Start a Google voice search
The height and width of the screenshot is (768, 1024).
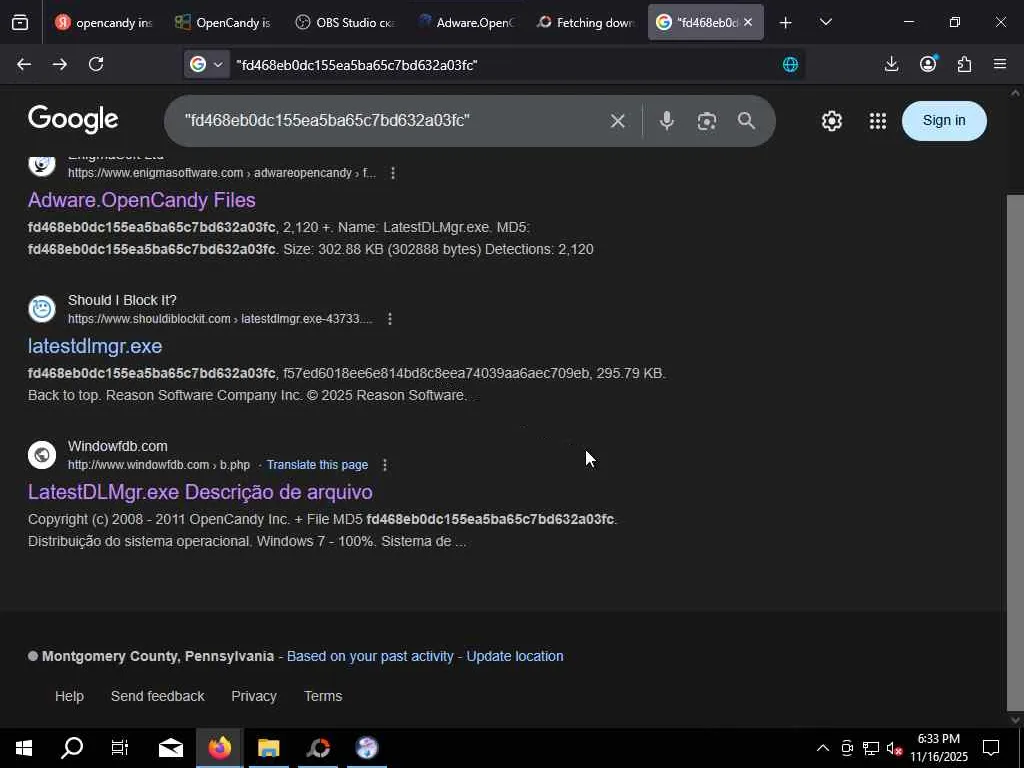(666, 121)
